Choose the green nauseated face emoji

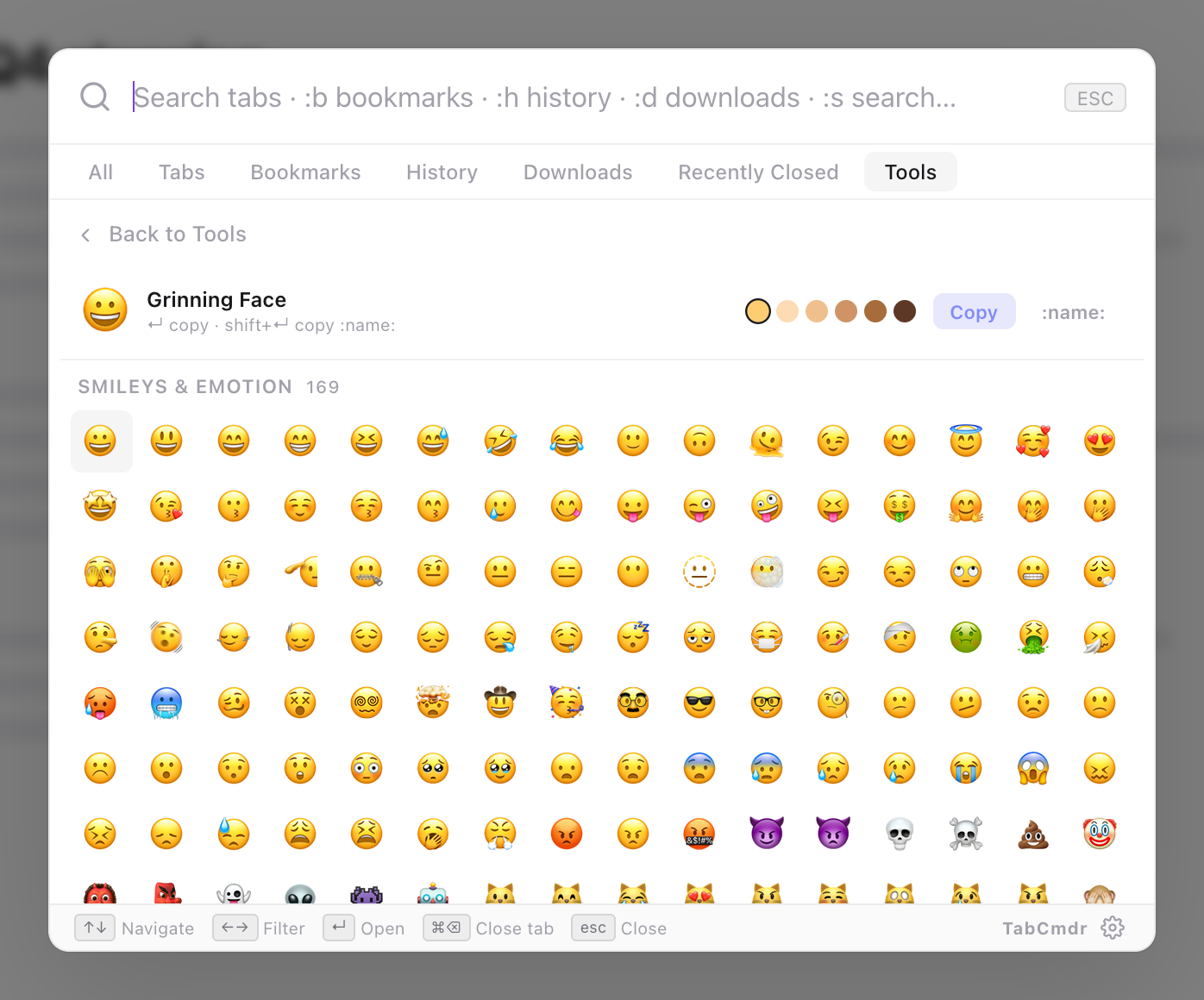coord(966,638)
